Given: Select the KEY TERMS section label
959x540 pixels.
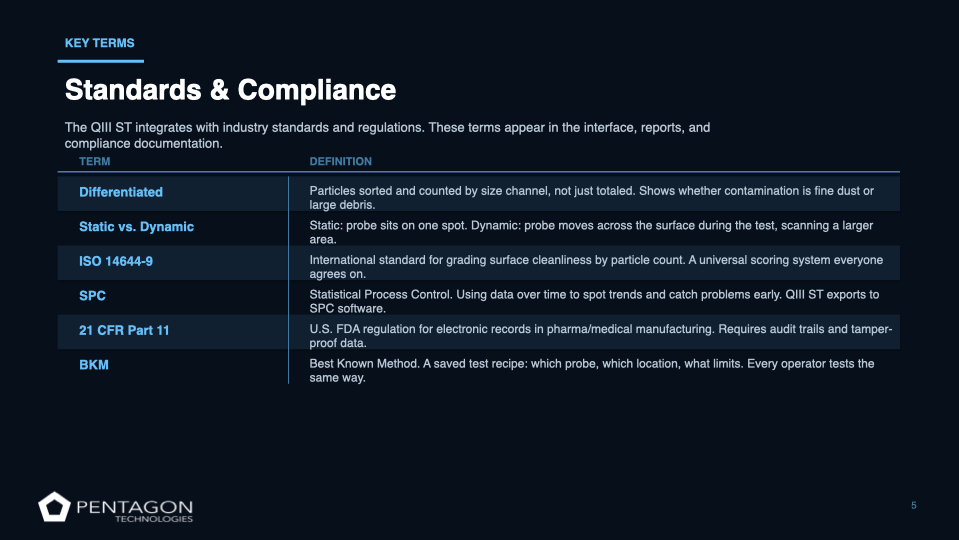Looking at the screenshot, I should [x=99, y=43].
